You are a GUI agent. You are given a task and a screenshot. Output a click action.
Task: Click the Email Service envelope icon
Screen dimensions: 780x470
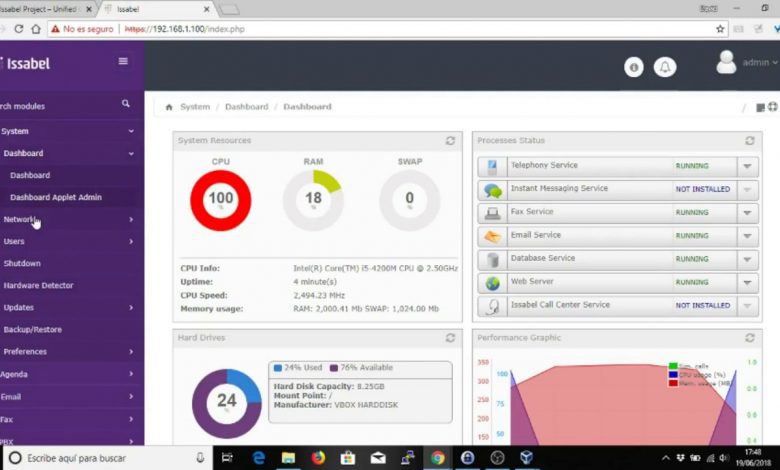[x=492, y=237]
